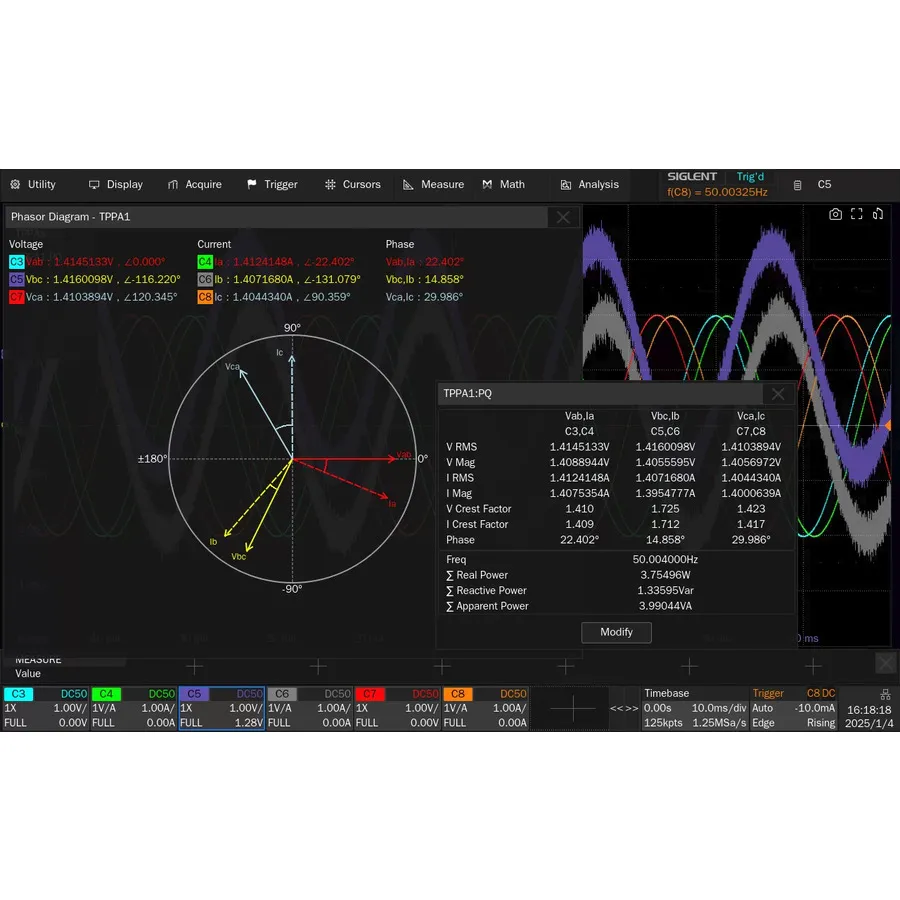Enter fullscreen with the fullscreen frame icon
Viewport: 900px width, 900px height.
point(857,214)
